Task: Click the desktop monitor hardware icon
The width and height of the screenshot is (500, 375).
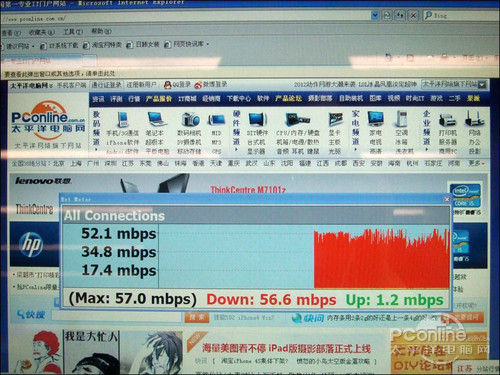Action: coord(257,120)
